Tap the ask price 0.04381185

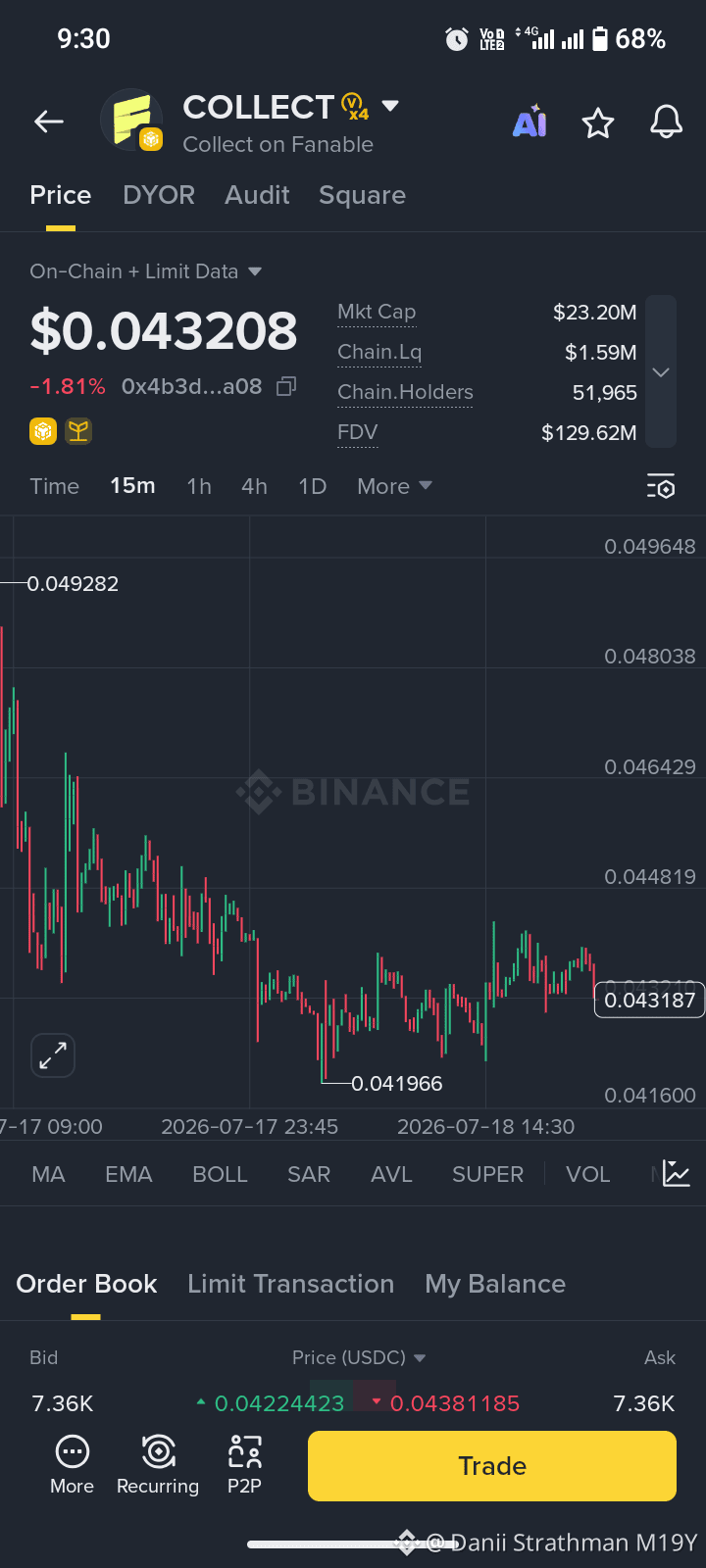(x=455, y=1403)
